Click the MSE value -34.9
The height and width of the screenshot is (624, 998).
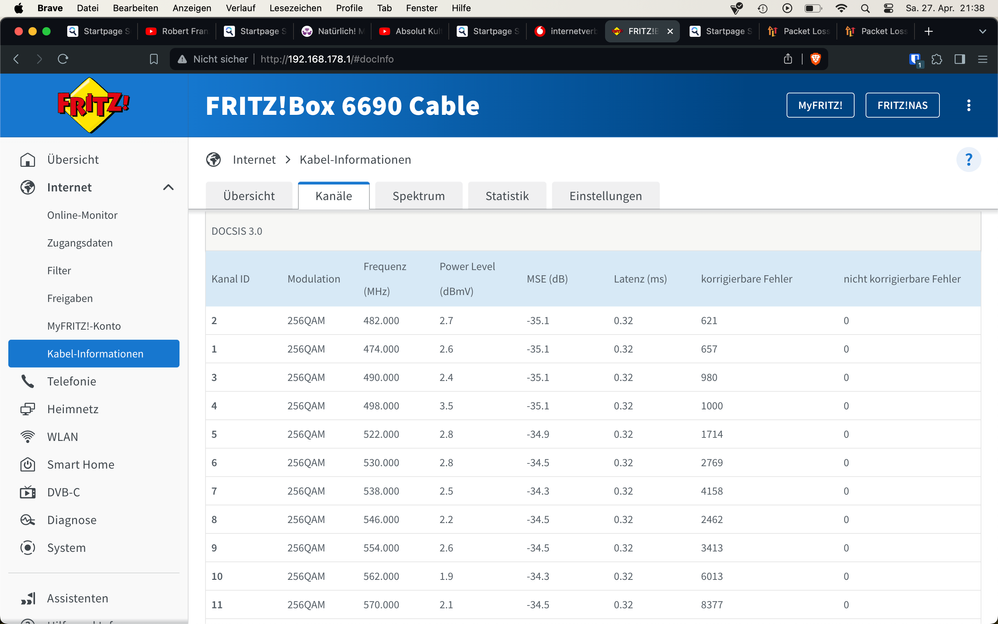coord(538,434)
